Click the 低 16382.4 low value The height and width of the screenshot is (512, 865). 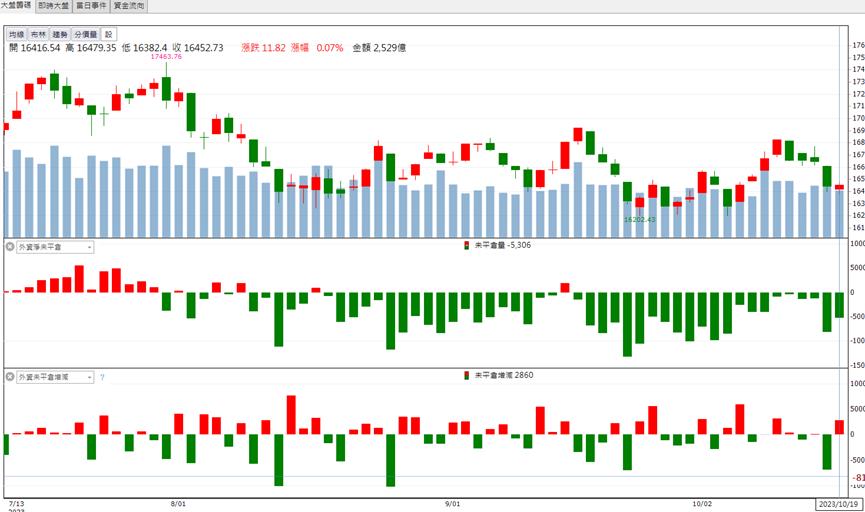pos(144,48)
